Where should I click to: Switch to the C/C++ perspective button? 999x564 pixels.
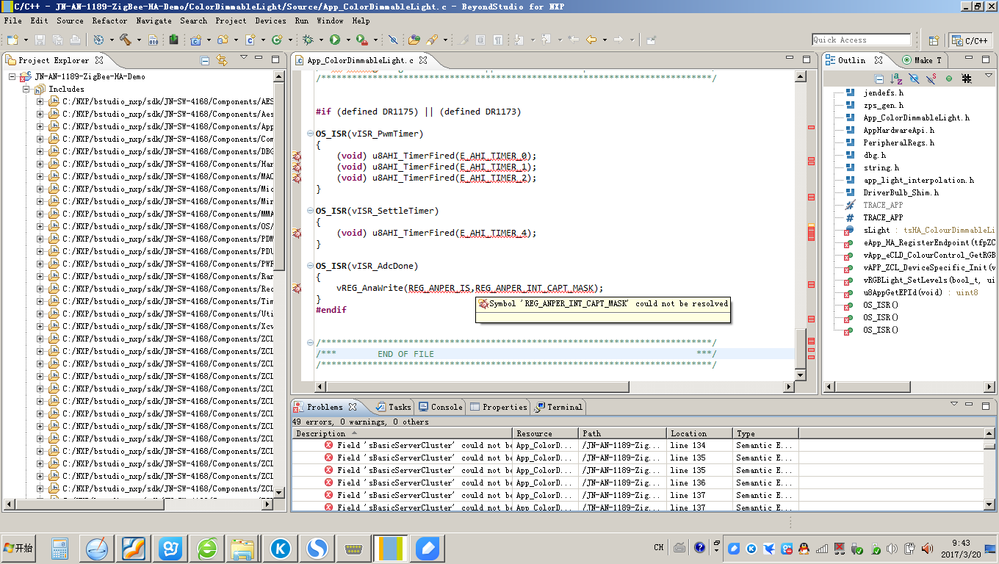(x=969, y=41)
